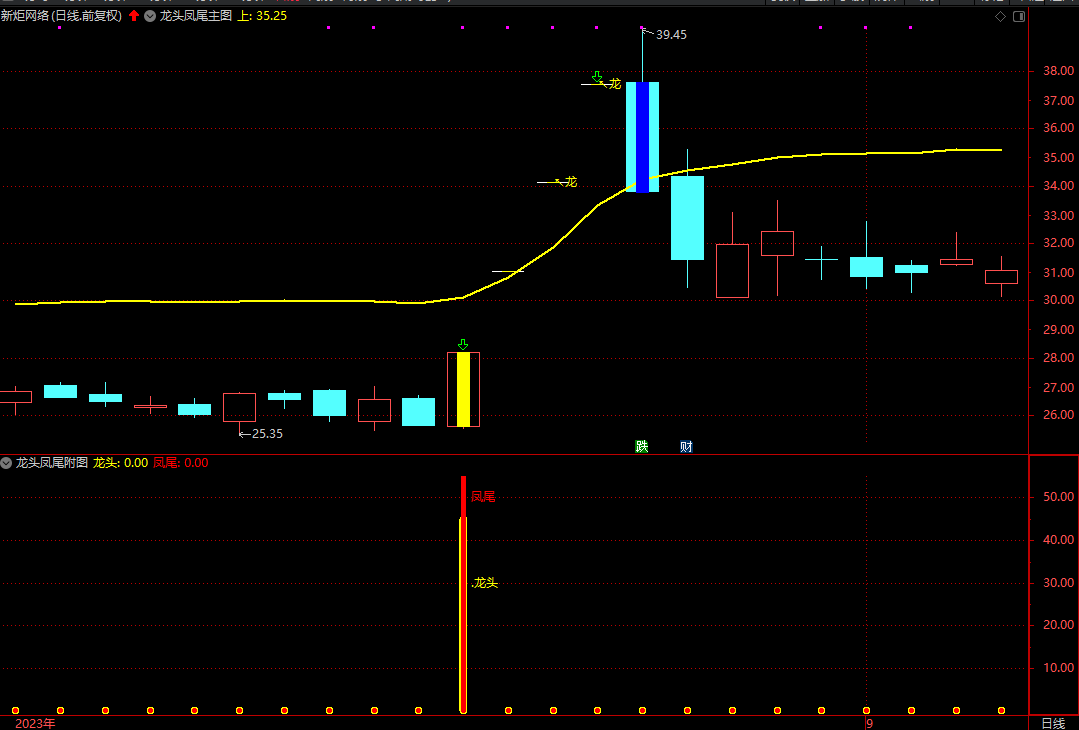Click the green 跌 marker icon
Screen dimensions: 1079x730
point(641,446)
